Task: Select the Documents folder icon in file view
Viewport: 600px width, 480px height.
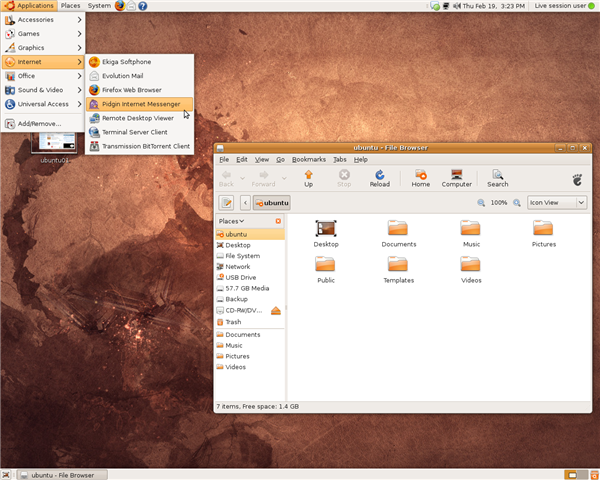Action: click(398, 228)
